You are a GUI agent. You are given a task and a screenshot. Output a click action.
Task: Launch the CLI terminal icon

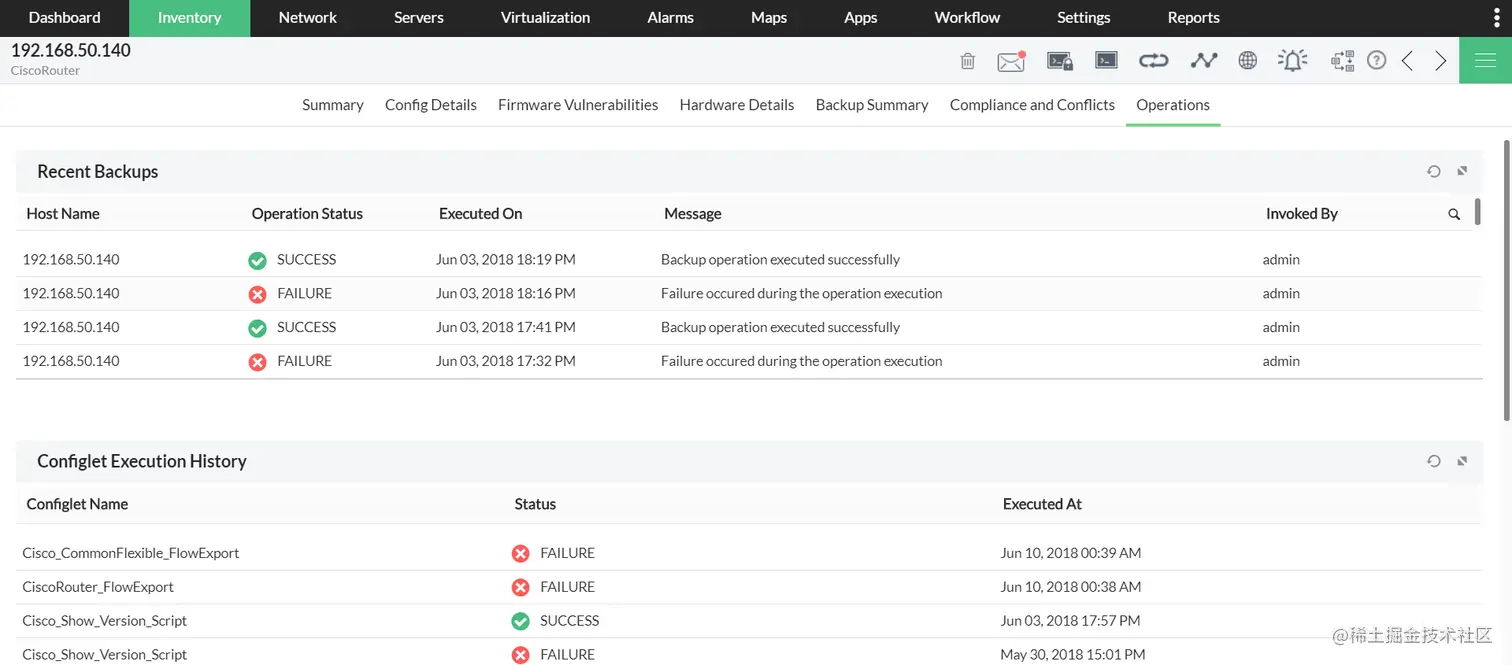pyautogui.click(x=1105, y=60)
